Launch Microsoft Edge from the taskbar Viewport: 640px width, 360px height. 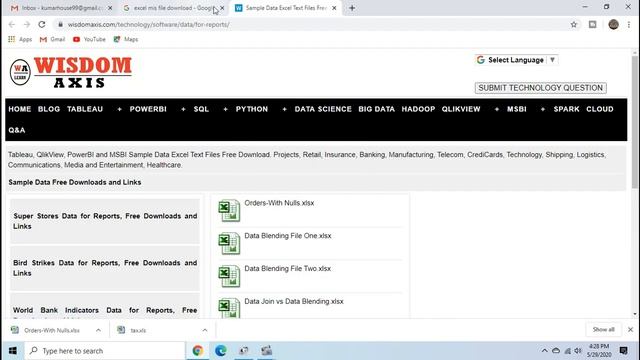coord(221,351)
